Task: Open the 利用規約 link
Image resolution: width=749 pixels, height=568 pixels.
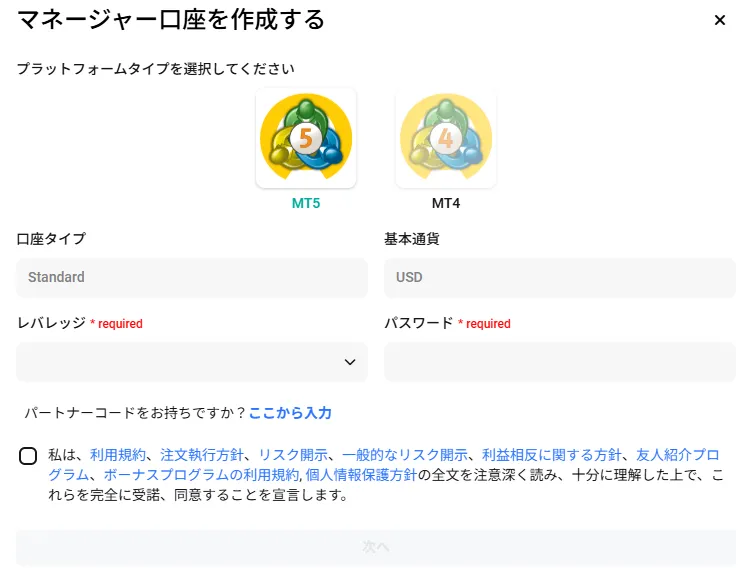Action: tap(118, 455)
